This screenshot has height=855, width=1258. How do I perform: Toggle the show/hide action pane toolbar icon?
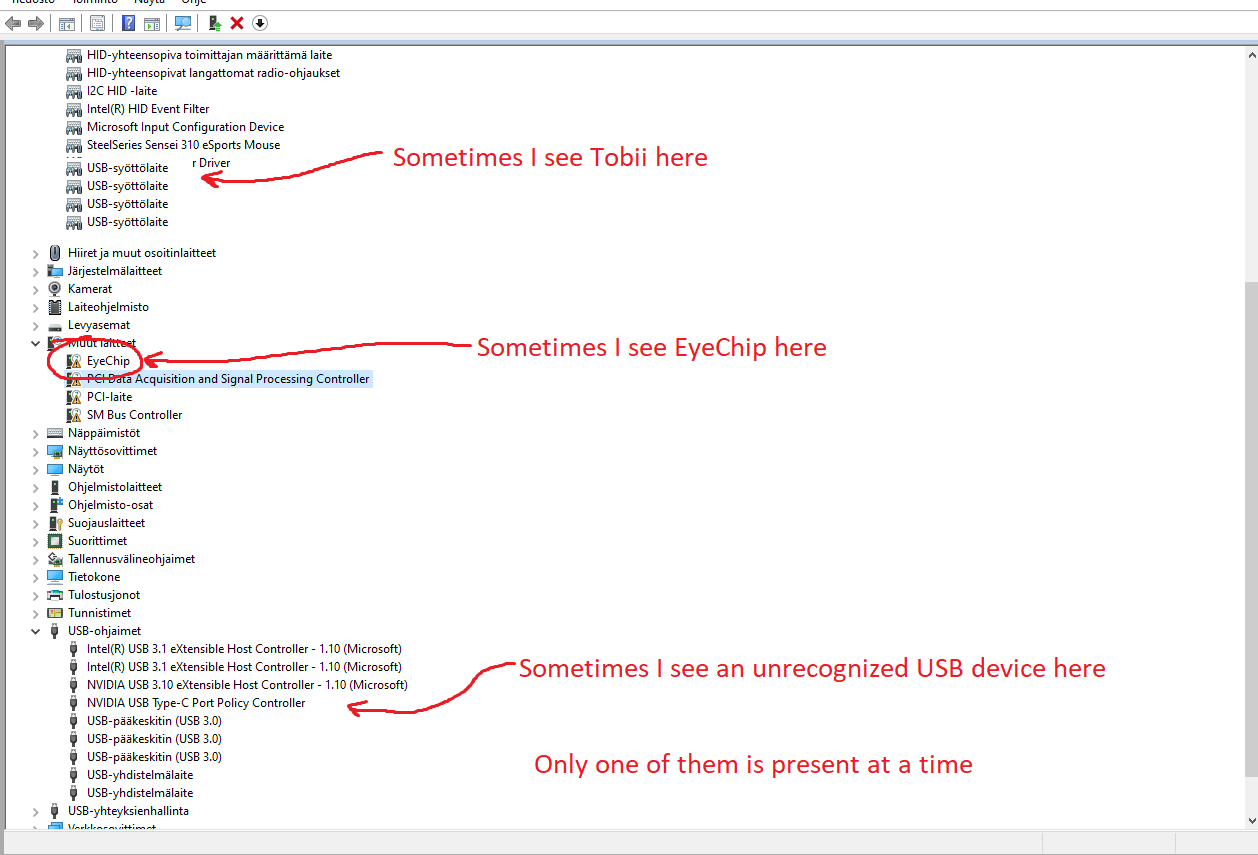pyautogui.click(x=151, y=23)
